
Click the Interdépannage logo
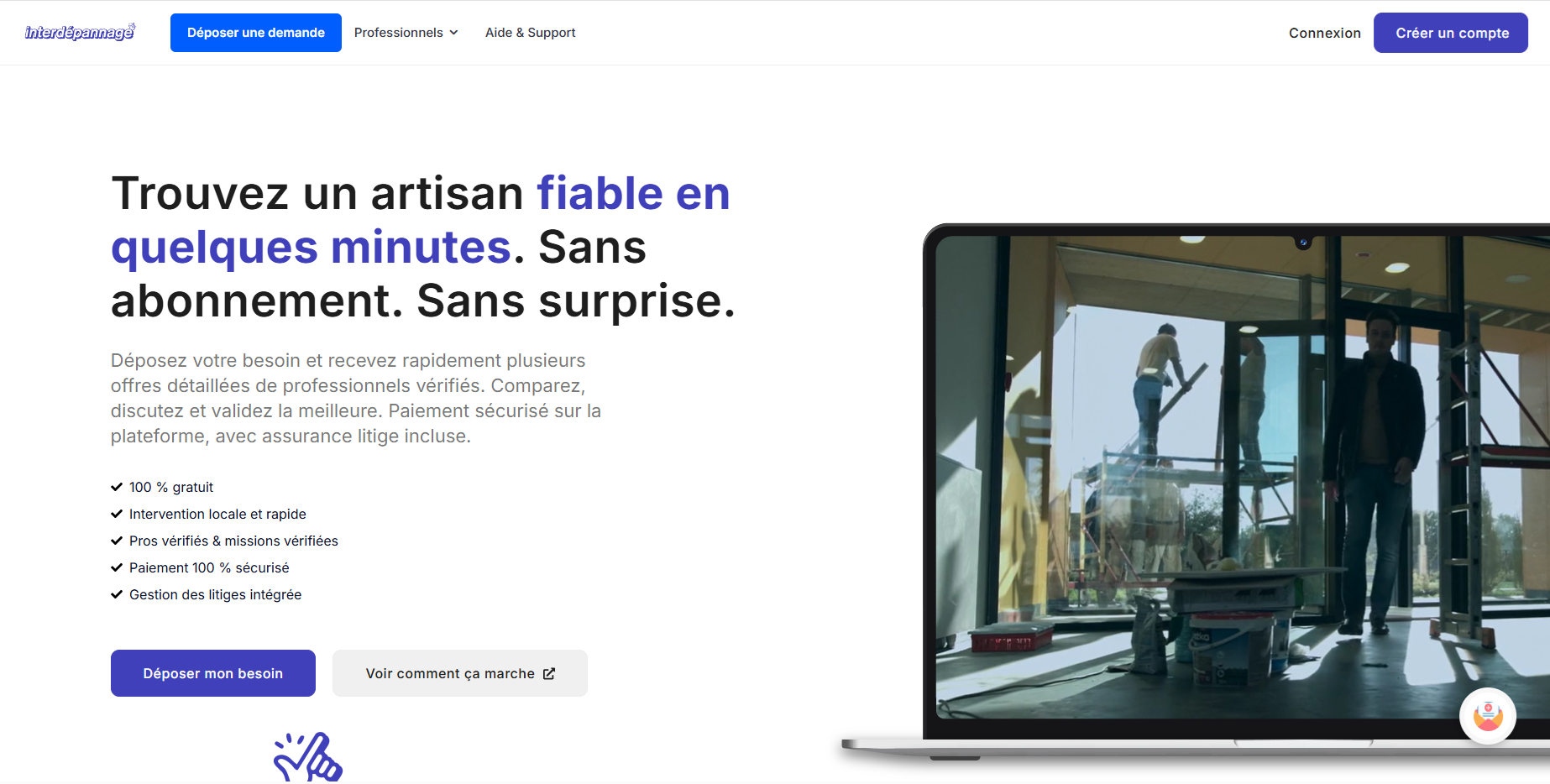80,33
